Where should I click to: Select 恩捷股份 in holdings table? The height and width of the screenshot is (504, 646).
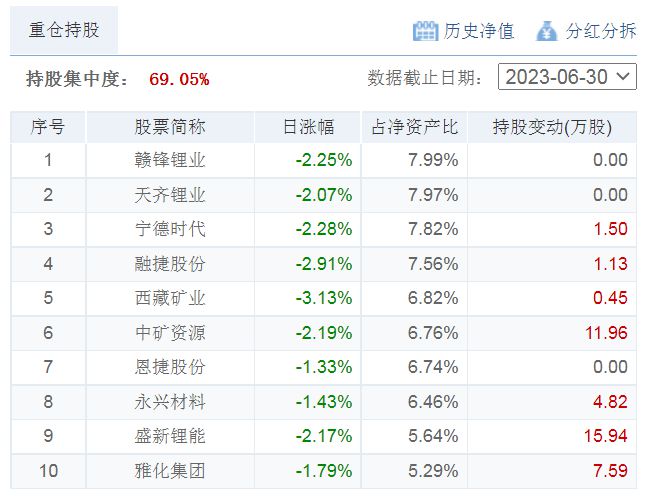(x=170, y=367)
